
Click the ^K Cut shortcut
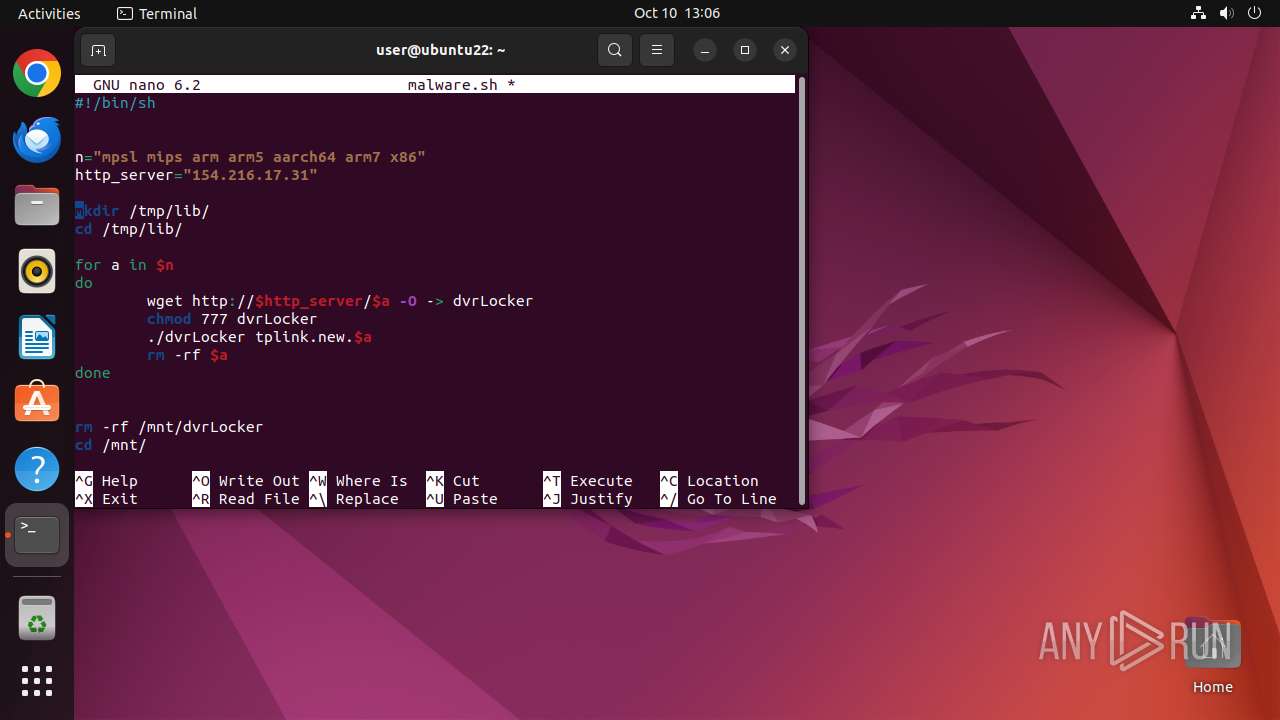pos(453,481)
